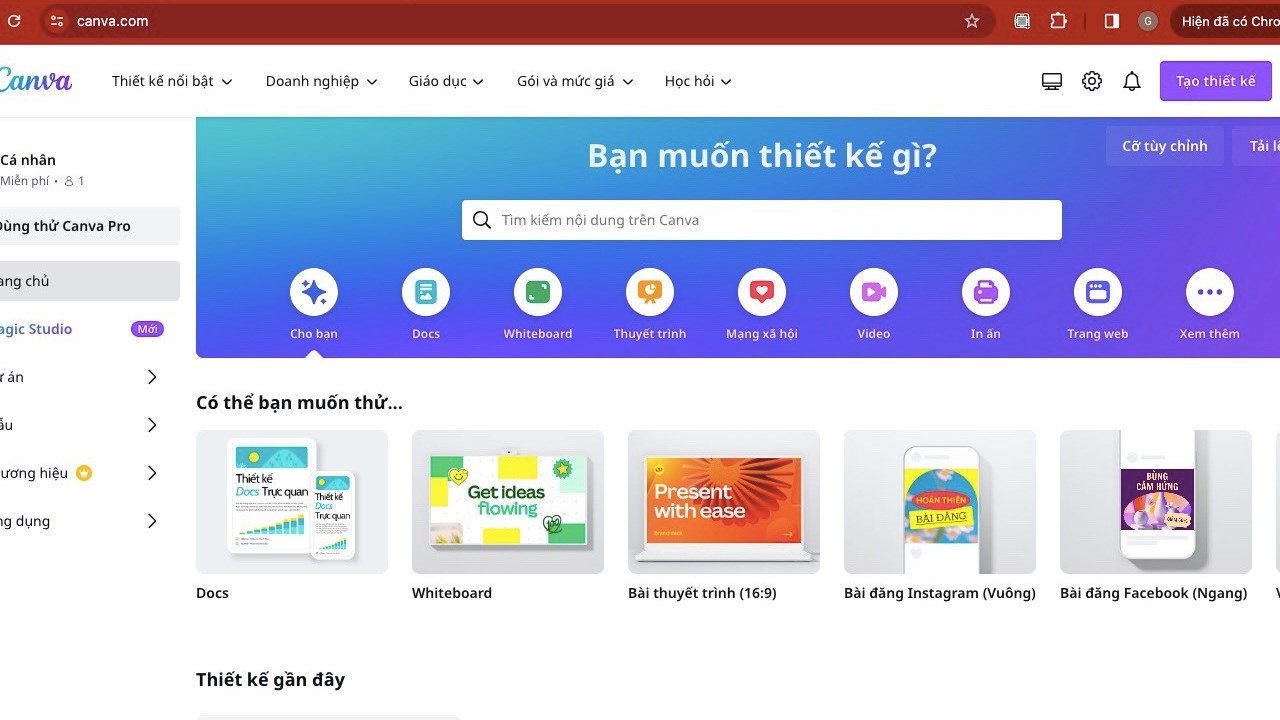
Task: Open the settings gear icon
Action: click(x=1092, y=81)
